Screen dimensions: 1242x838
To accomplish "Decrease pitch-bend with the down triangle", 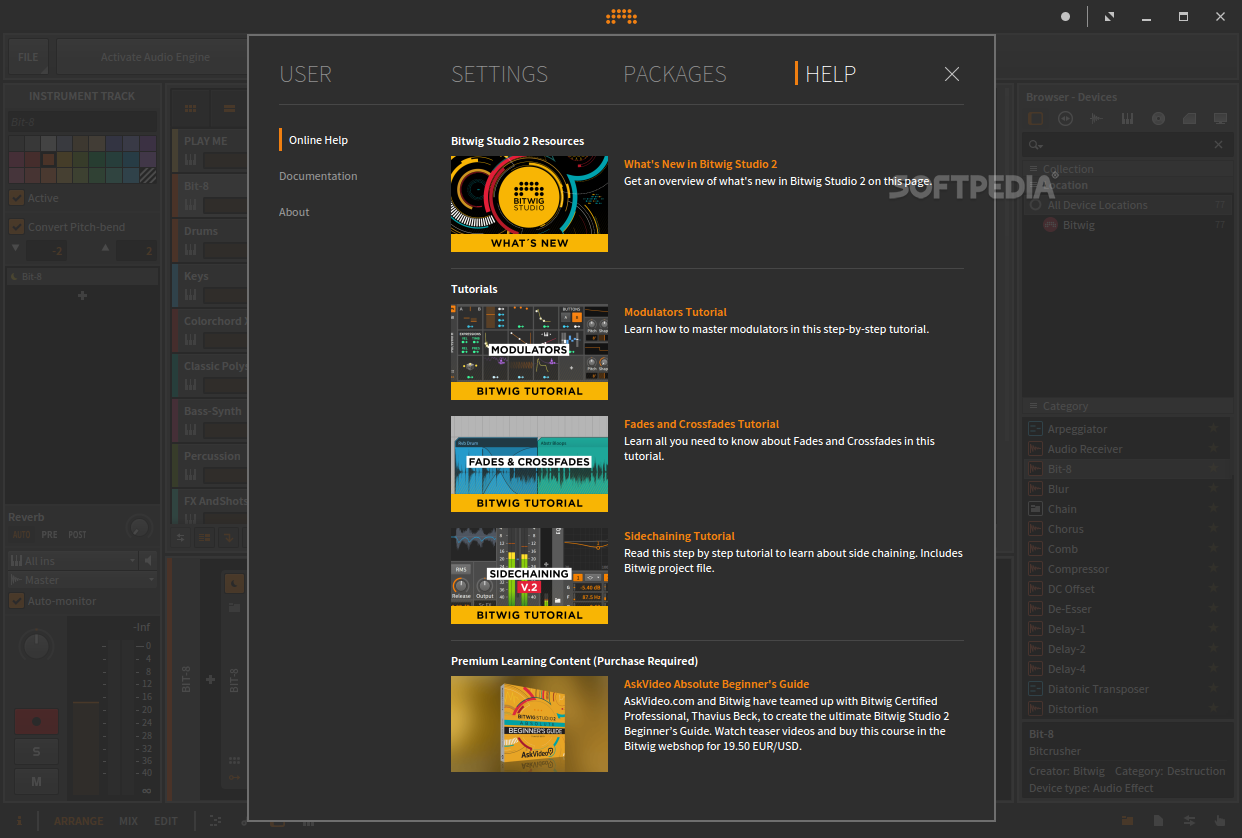I will [x=15, y=247].
